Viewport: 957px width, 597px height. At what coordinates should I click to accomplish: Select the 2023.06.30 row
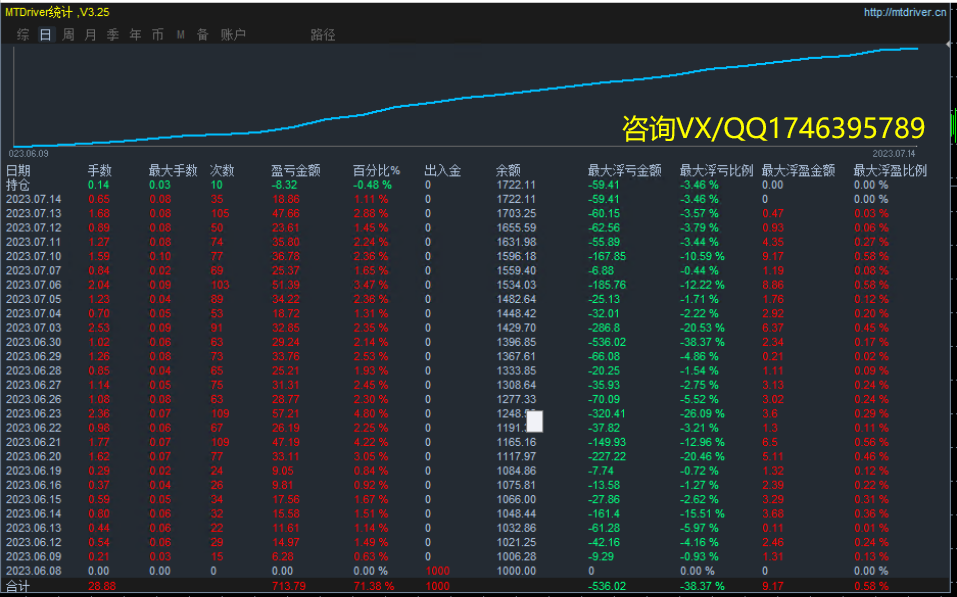tap(34, 342)
